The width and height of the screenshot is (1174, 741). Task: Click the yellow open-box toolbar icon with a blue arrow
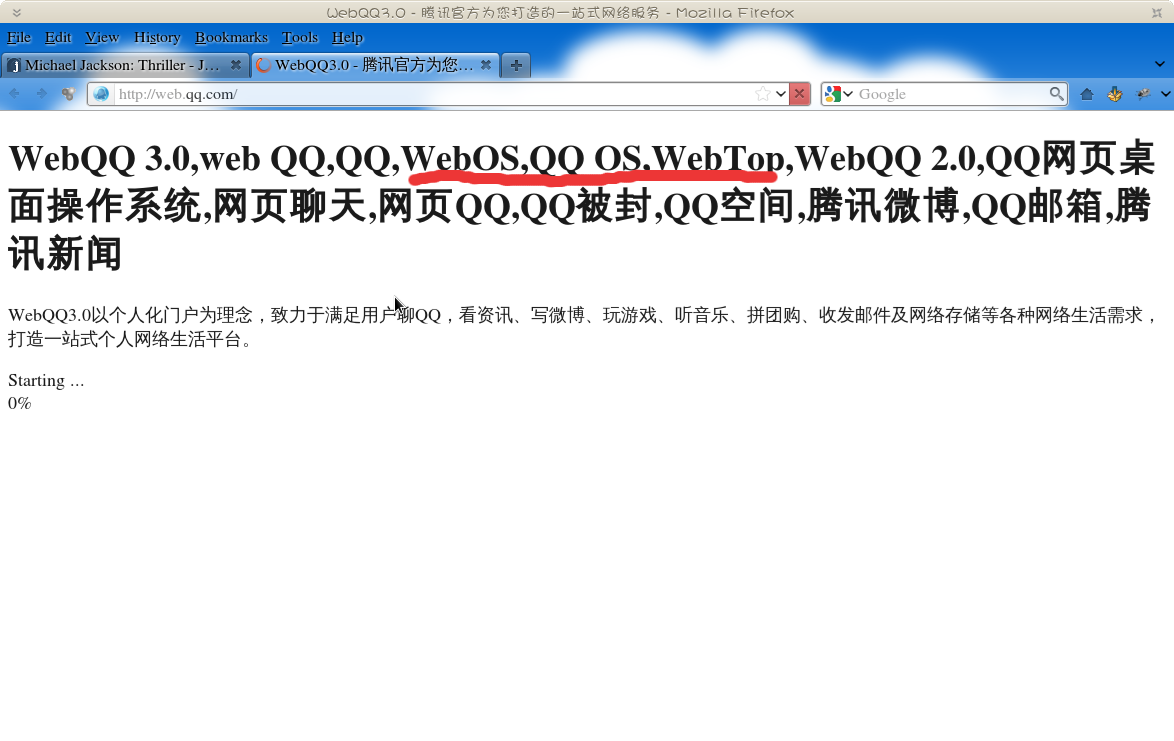[x=1115, y=94]
